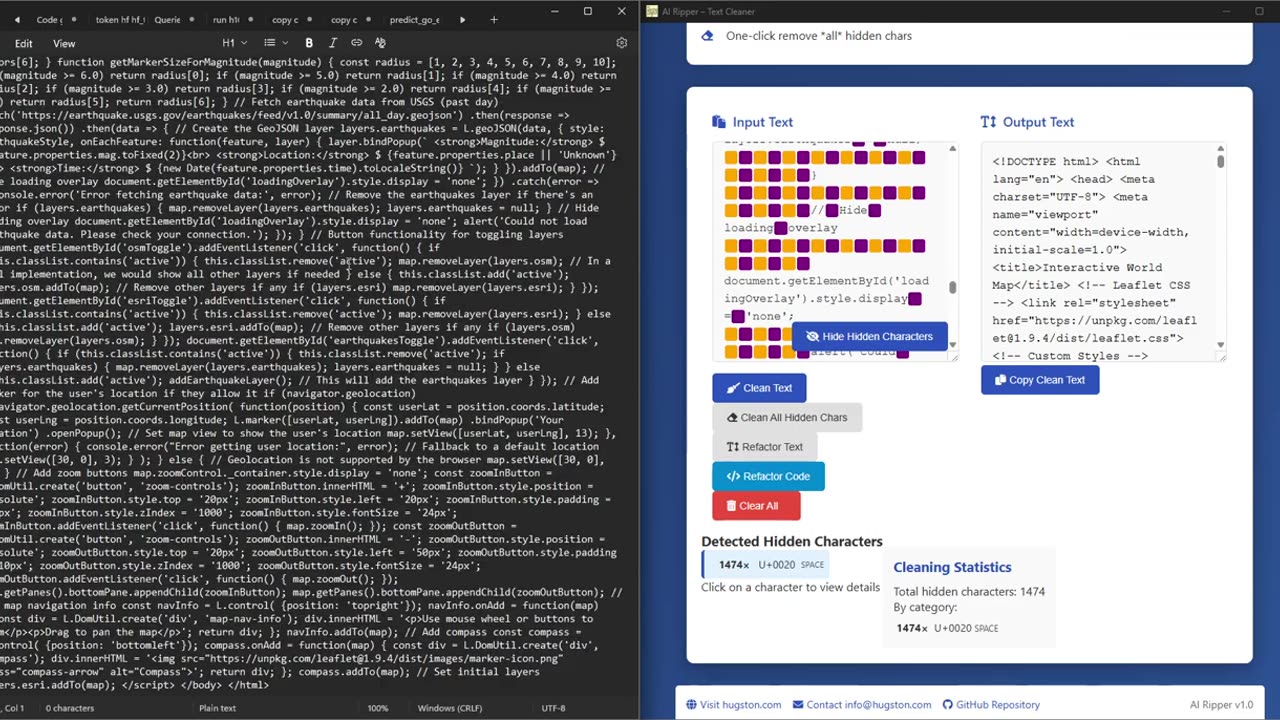Click the Detected Hidden Characters heading
This screenshot has height=720, width=1280.
click(792, 541)
